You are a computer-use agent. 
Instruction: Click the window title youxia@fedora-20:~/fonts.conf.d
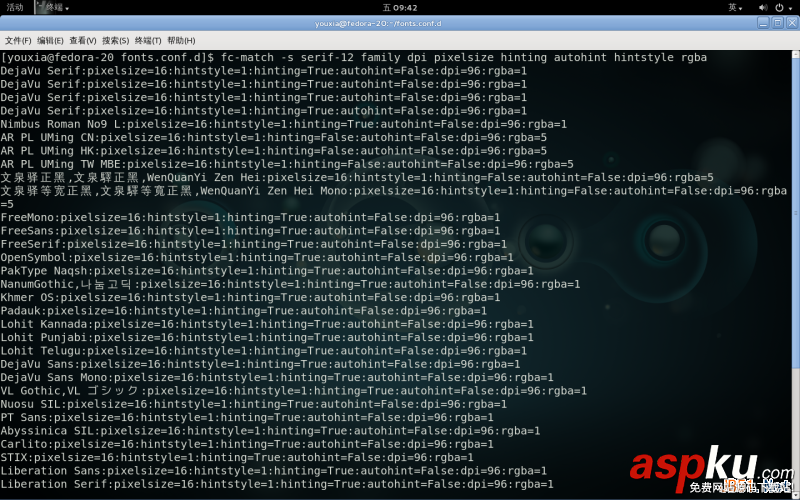coord(378,23)
